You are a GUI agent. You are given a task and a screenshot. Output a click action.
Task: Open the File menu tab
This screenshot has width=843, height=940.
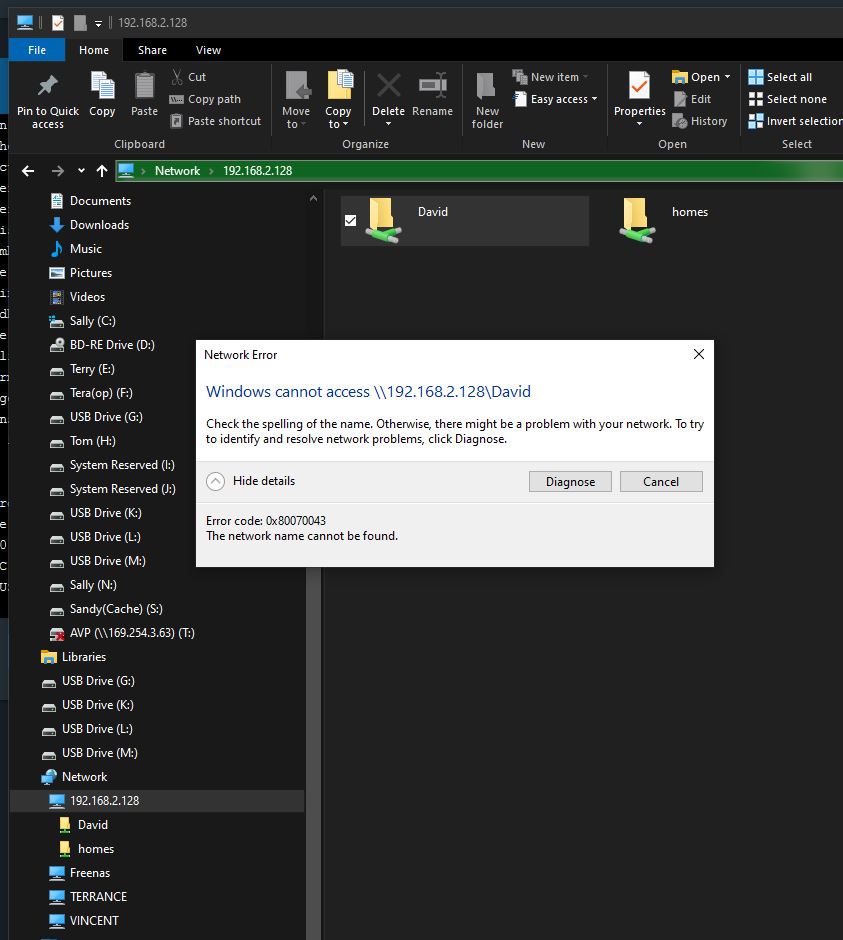(37, 50)
